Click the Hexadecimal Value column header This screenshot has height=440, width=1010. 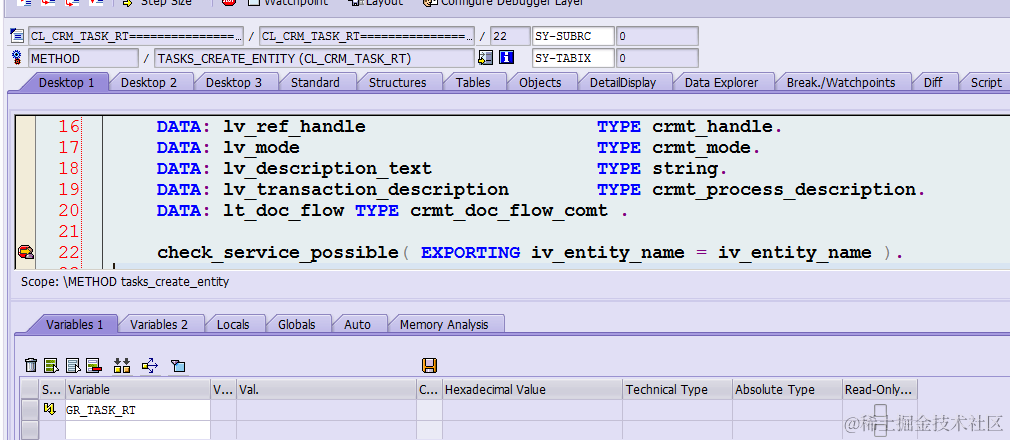pos(532,390)
